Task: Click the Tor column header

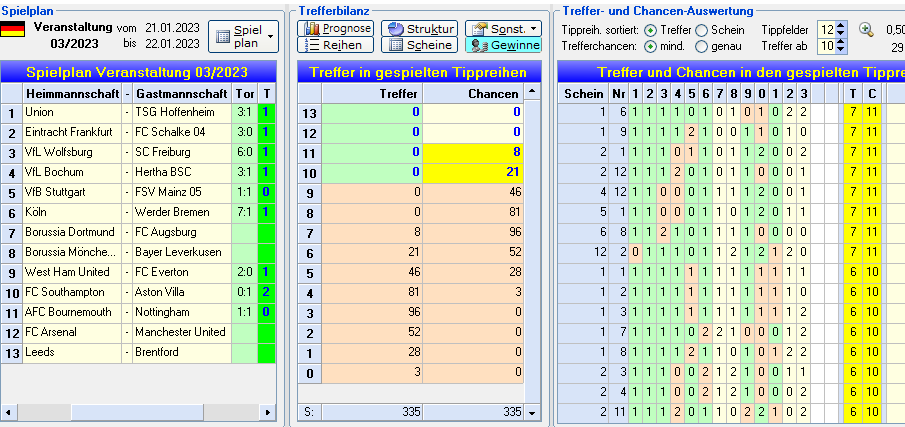Action: pos(245,93)
